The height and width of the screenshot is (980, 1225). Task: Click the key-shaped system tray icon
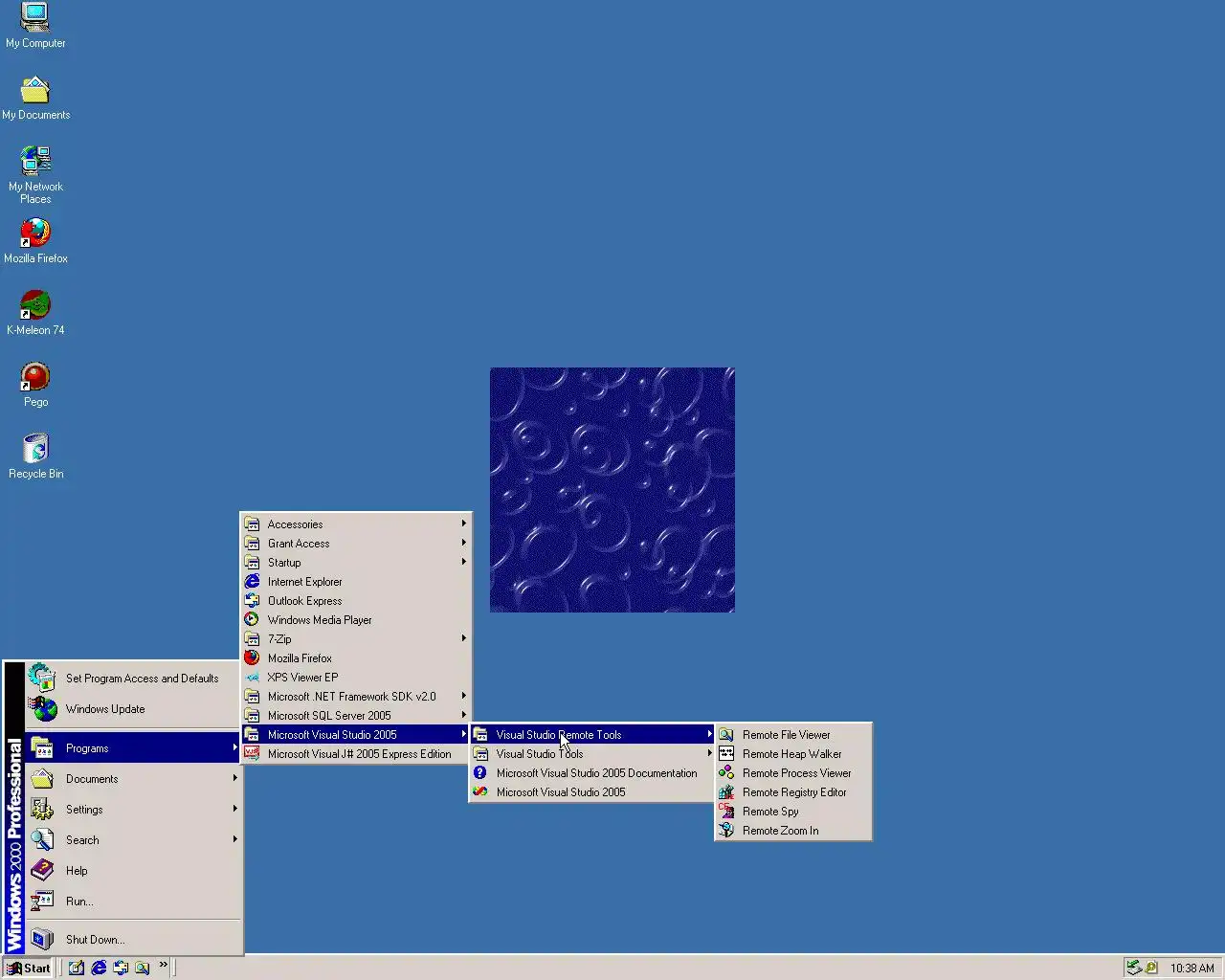(1151, 968)
